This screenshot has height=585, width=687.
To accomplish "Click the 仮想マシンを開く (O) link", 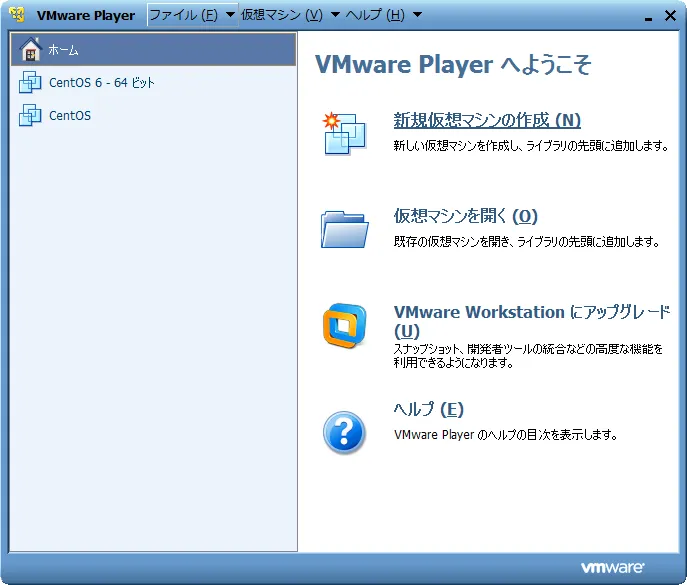I will click(x=465, y=216).
